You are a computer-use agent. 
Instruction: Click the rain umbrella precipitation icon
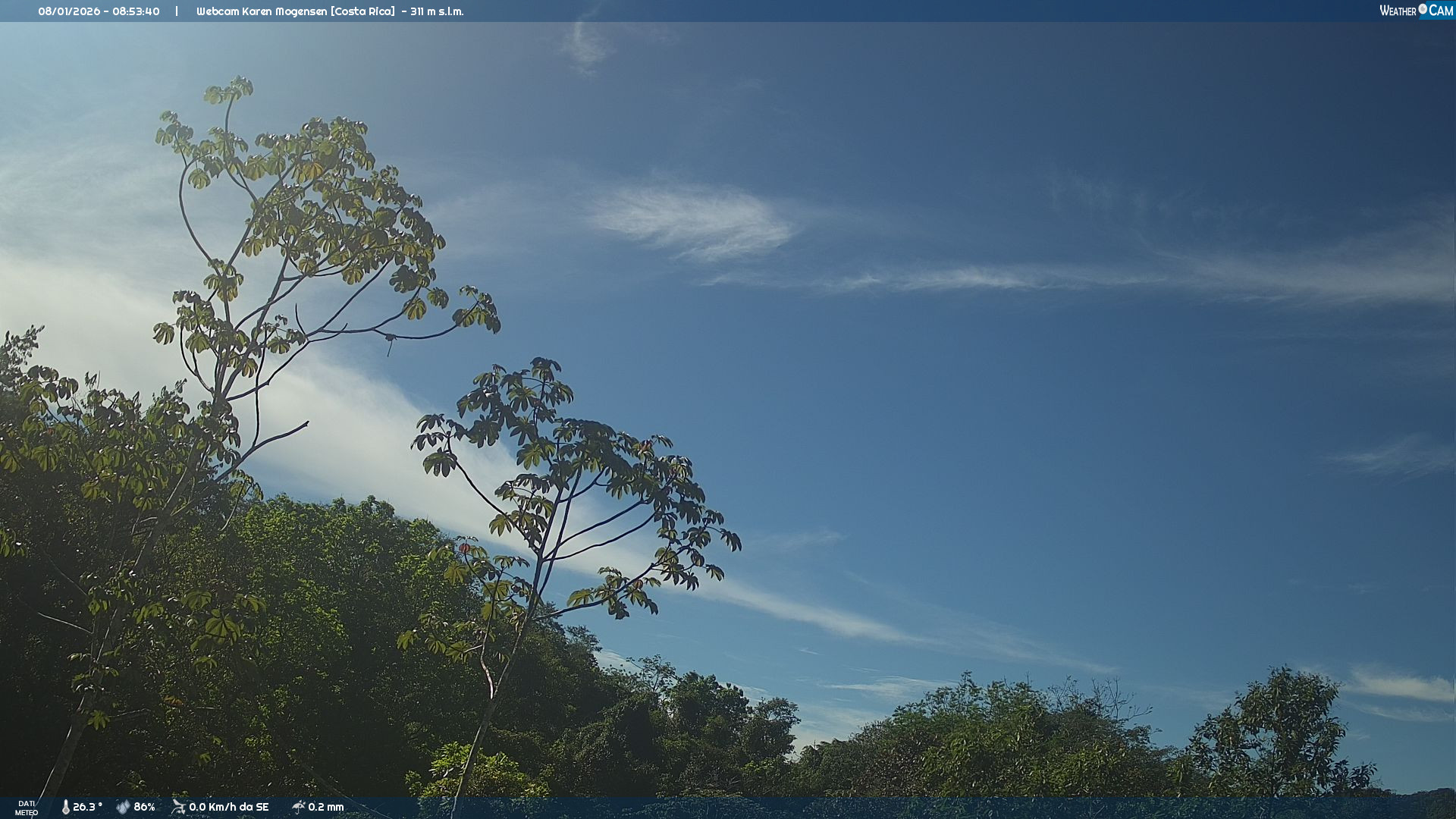(298, 807)
